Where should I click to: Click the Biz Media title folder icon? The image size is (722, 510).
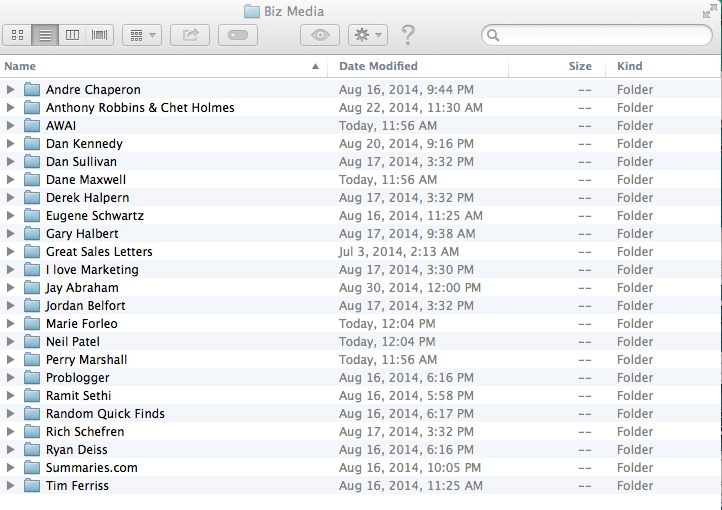coord(251,12)
